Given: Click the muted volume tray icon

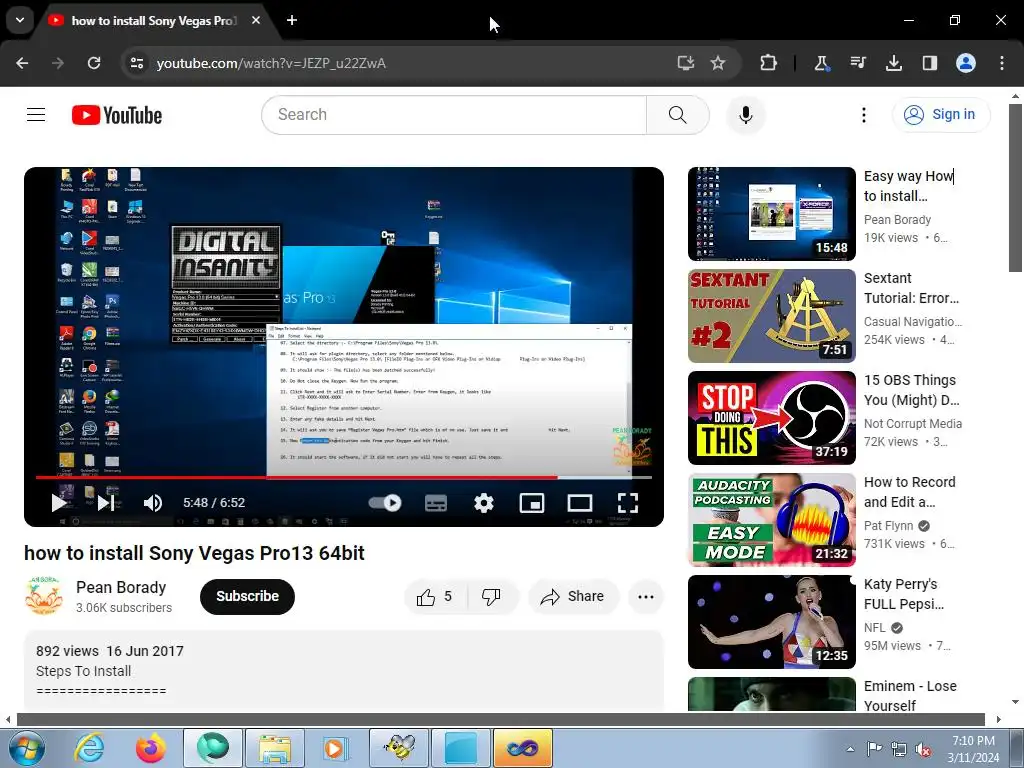Looking at the screenshot, I should point(923,749).
